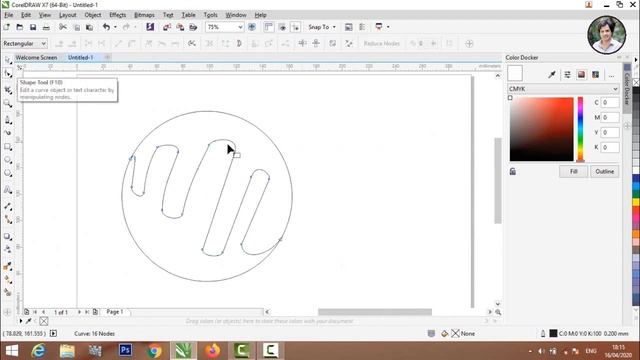
Task: Select the Parallel Dimension tool
Action: 8,206
